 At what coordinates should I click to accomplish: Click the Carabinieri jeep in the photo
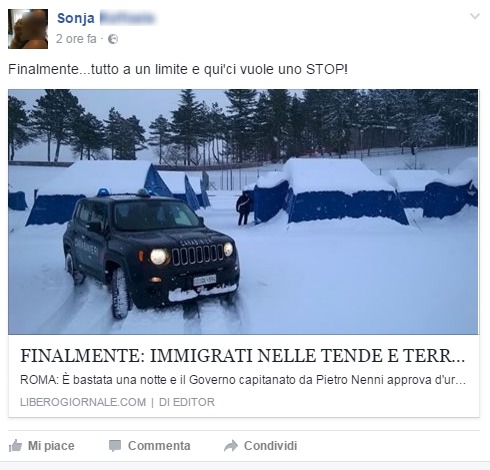coord(151,253)
